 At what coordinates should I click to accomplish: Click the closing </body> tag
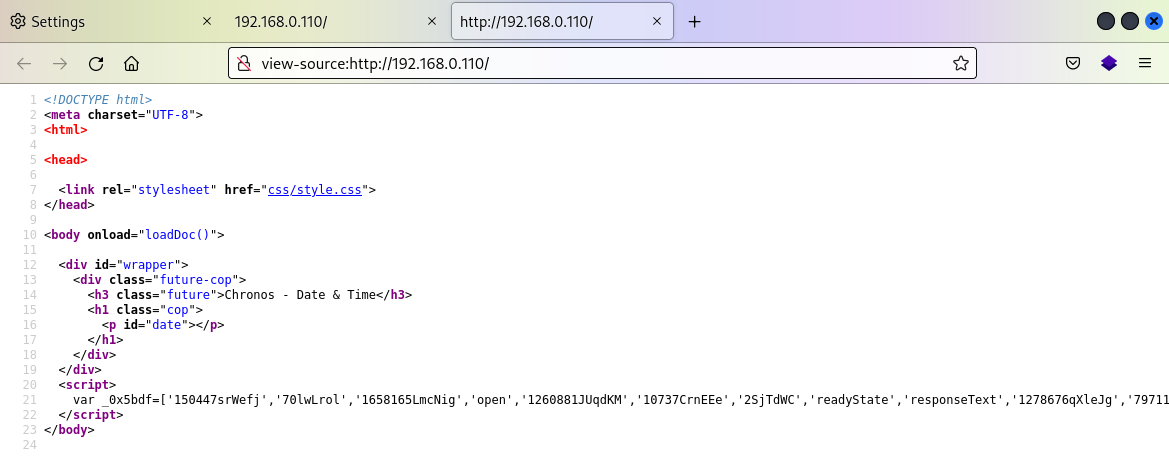click(69, 429)
